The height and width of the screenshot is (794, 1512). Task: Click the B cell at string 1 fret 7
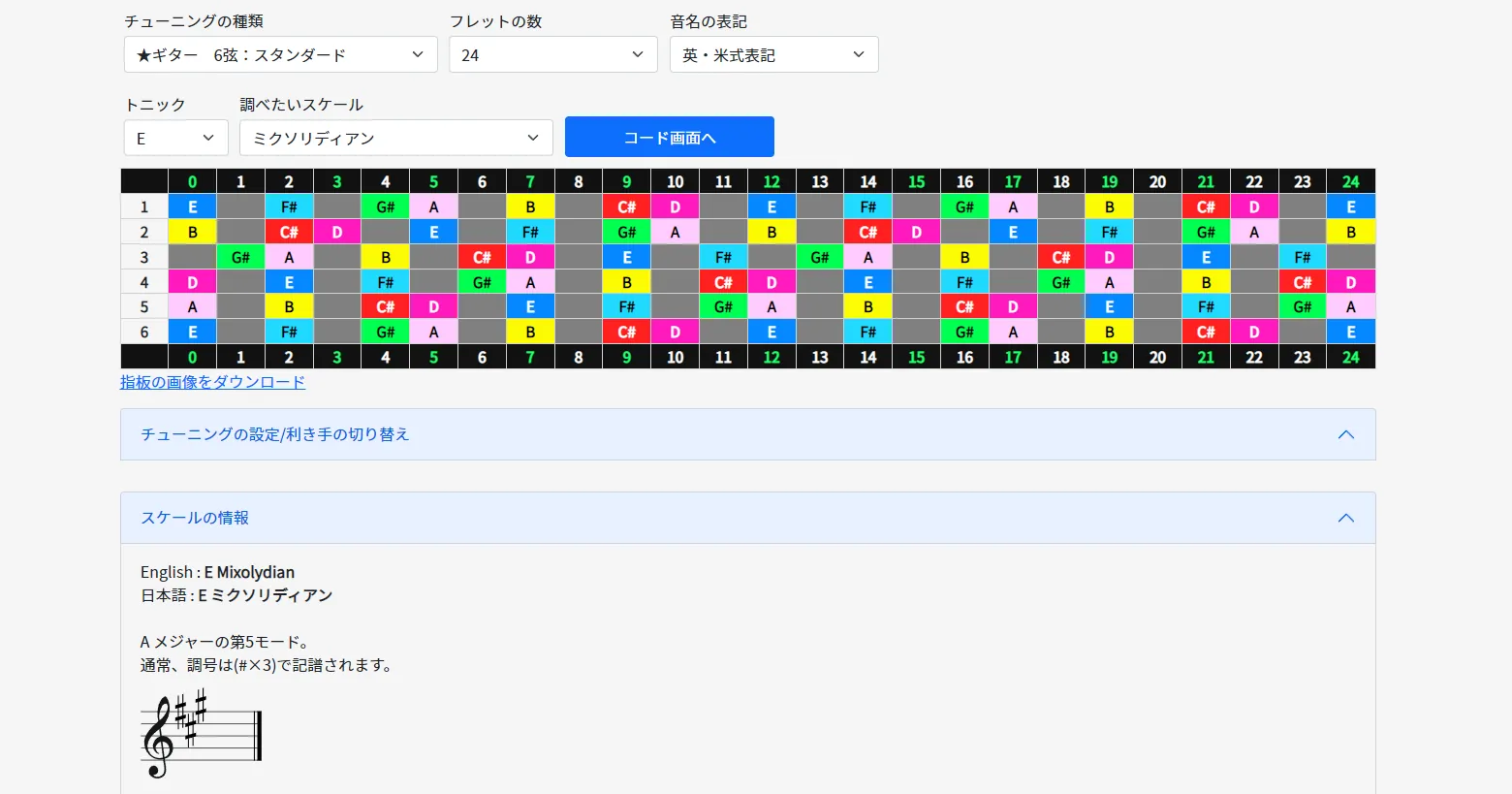click(x=530, y=206)
